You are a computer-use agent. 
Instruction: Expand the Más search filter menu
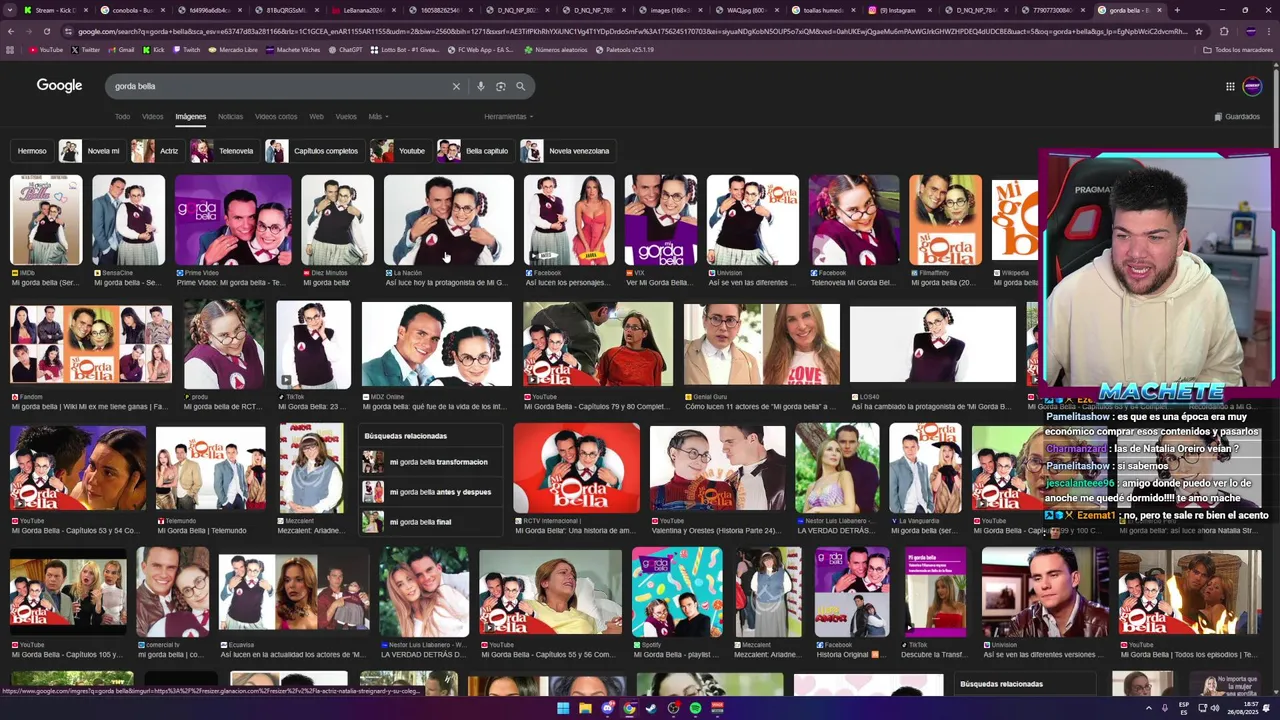pyautogui.click(x=378, y=117)
